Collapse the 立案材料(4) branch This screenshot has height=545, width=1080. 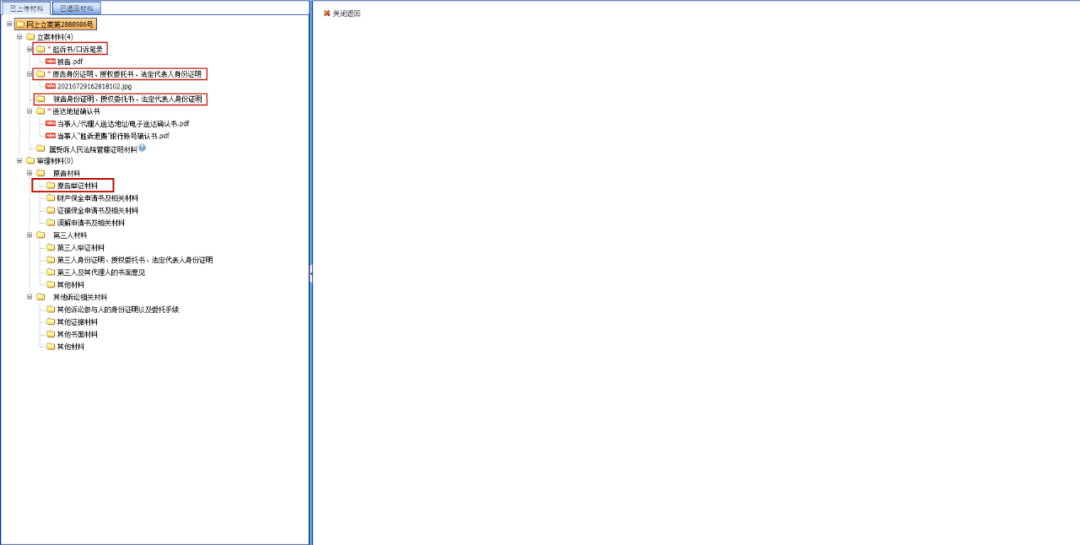(x=19, y=37)
